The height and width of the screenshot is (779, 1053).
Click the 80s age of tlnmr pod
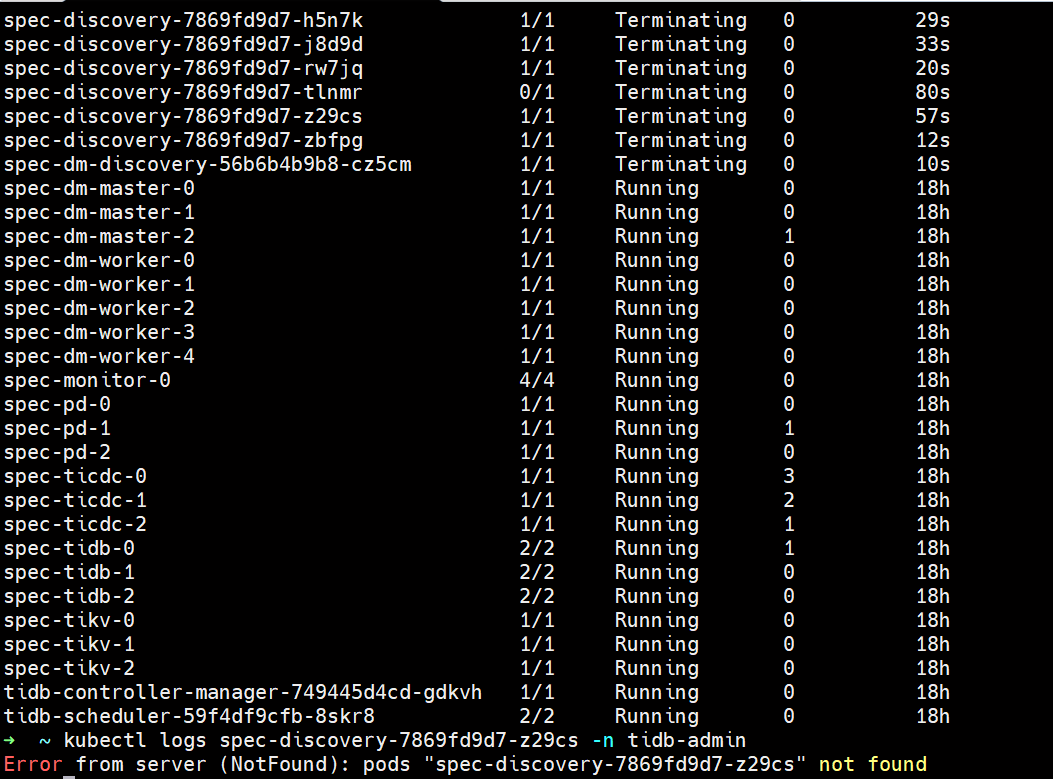click(933, 93)
